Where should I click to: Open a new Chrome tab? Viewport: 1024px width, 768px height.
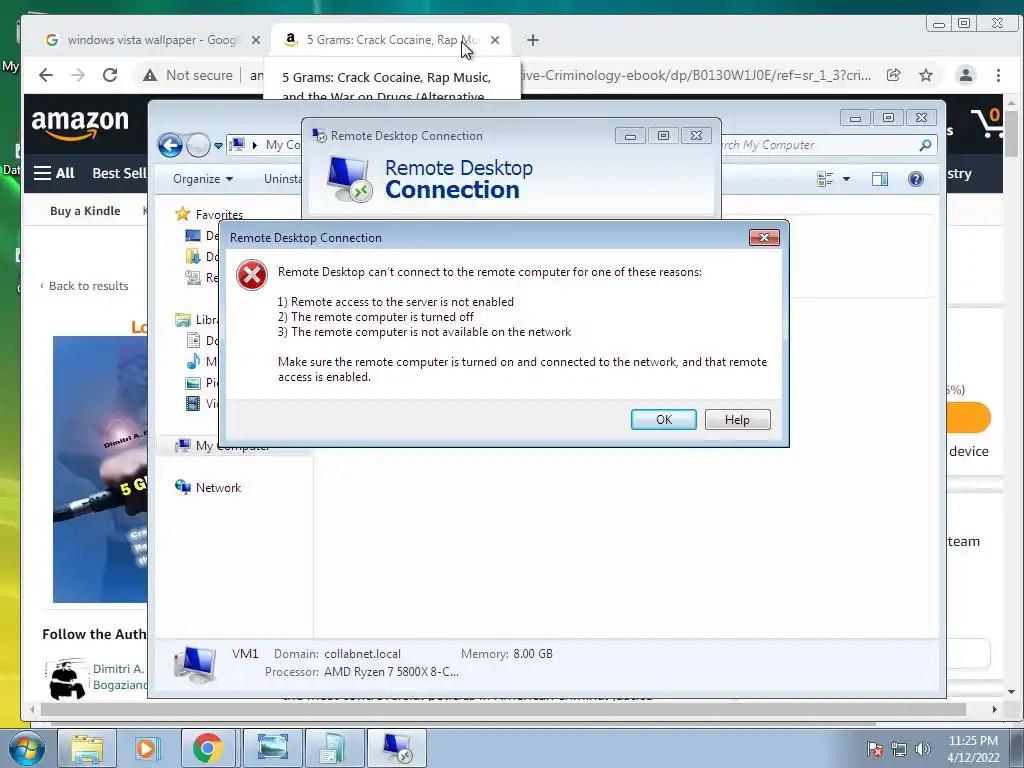click(x=533, y=40)
